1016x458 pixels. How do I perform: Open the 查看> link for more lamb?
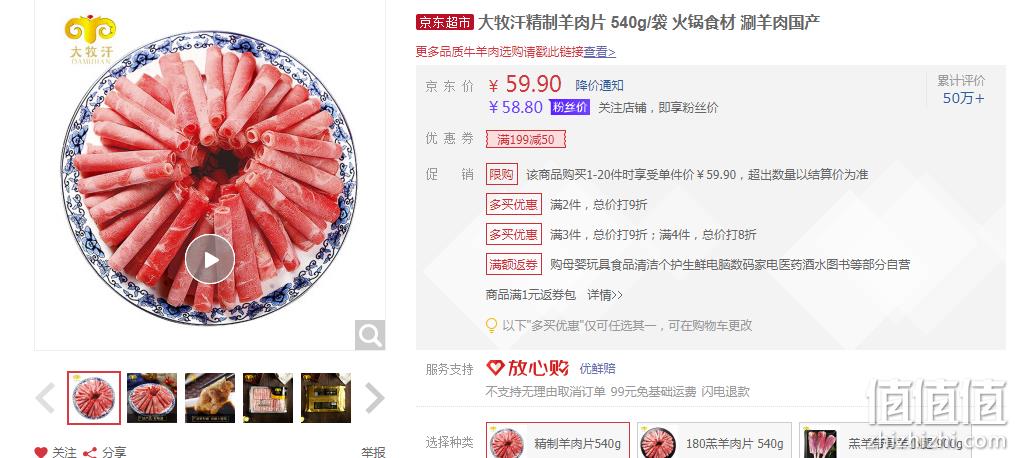[599, 52]
